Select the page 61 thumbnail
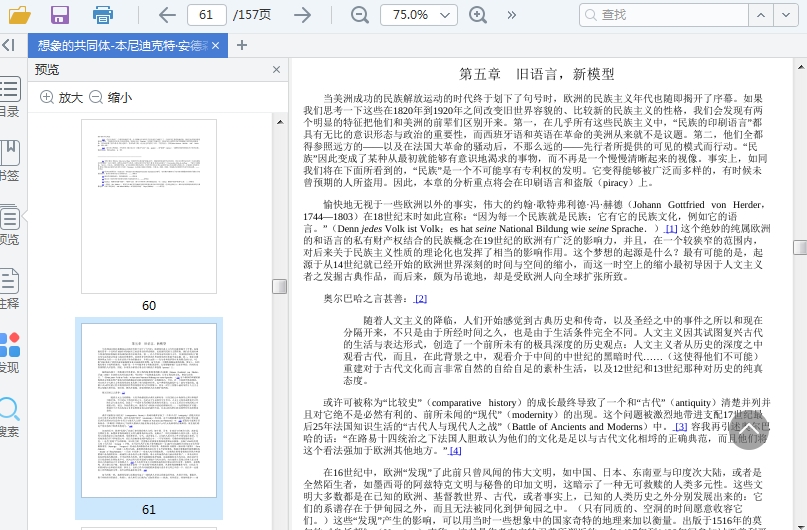 coord(149,411)
